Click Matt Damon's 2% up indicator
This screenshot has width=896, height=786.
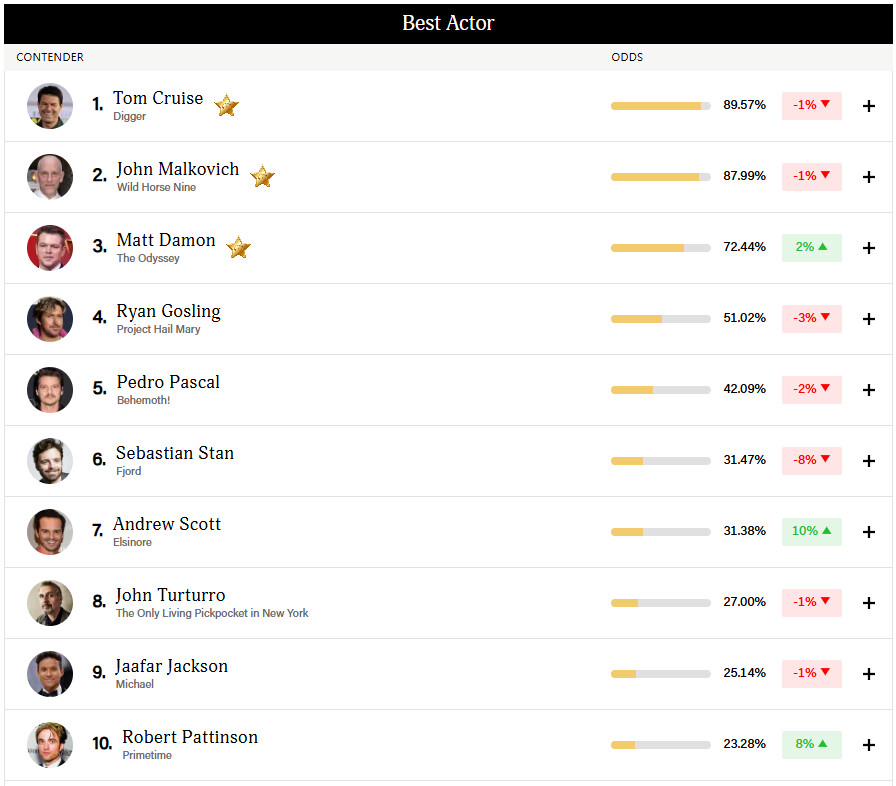click(x=811, y=247)
